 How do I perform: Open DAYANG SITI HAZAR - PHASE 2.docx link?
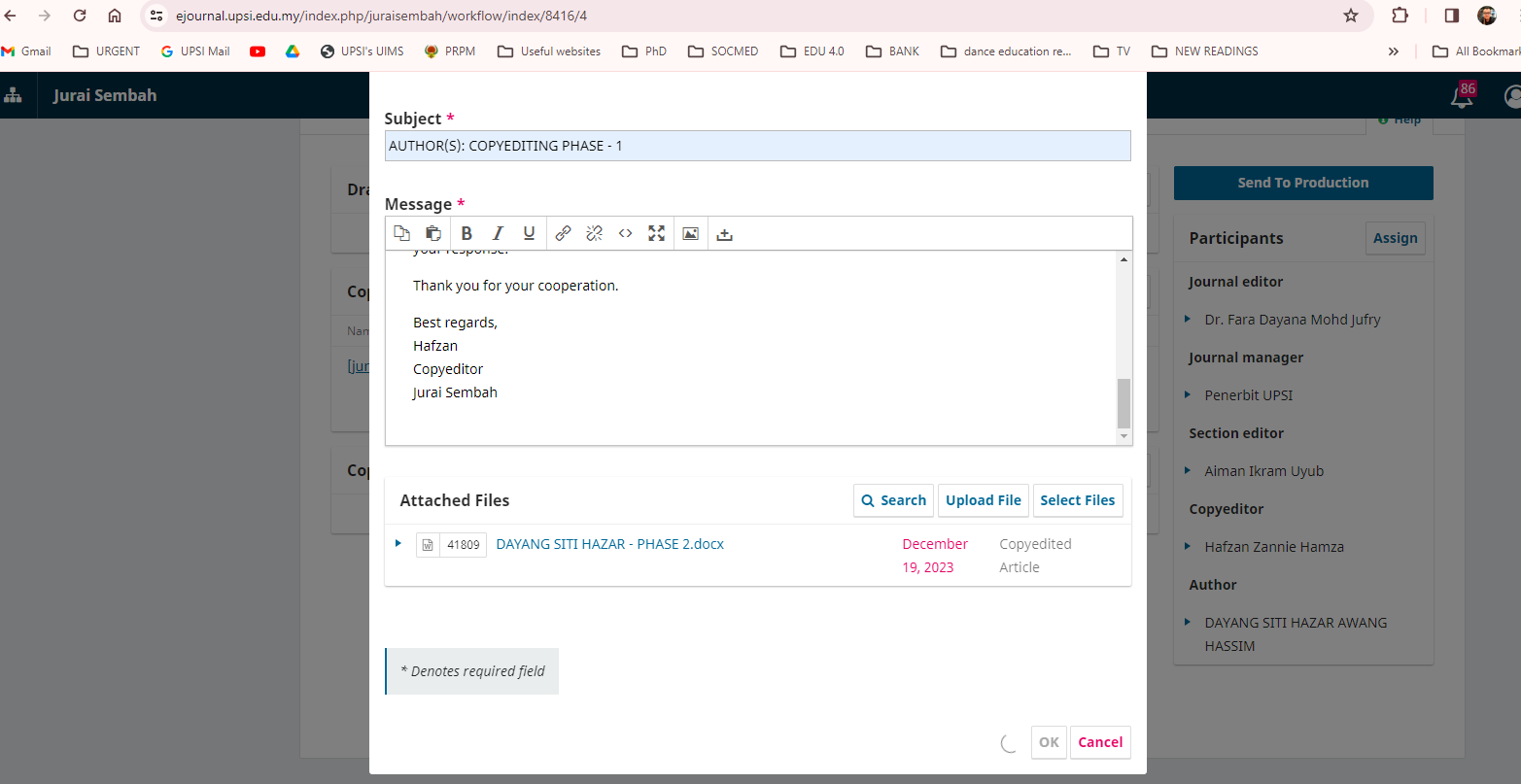click(609, 544)
